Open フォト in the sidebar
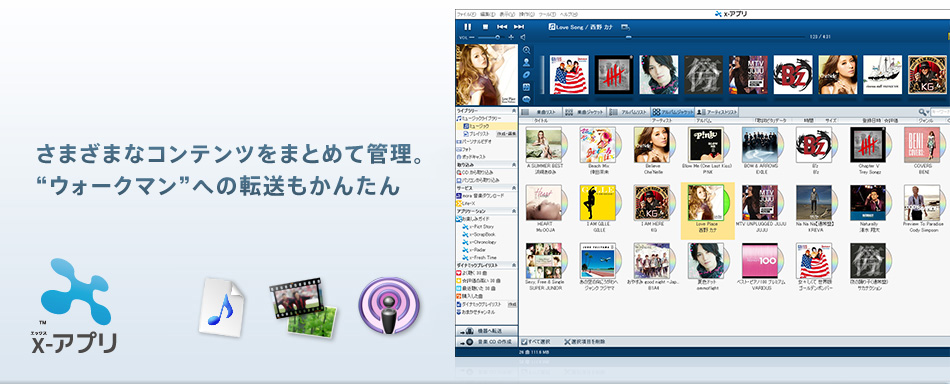Screen dimensions: 950x384 pyautogui.click(x=463, y=148)
